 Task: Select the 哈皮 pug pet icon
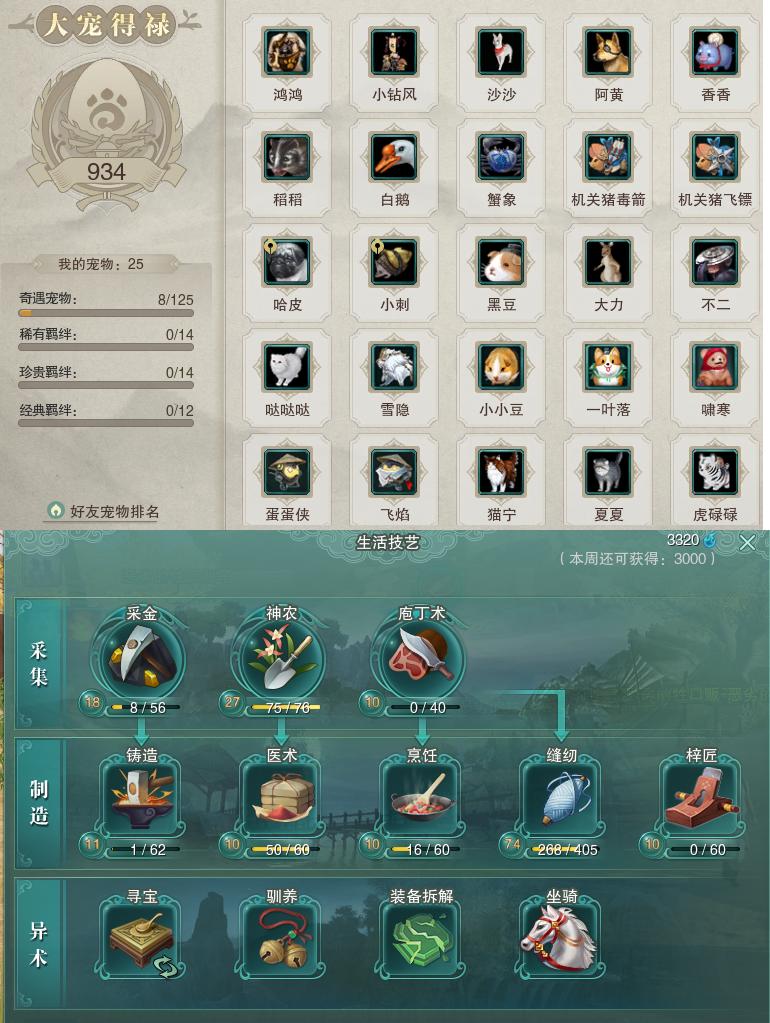(x=287, y=262)
